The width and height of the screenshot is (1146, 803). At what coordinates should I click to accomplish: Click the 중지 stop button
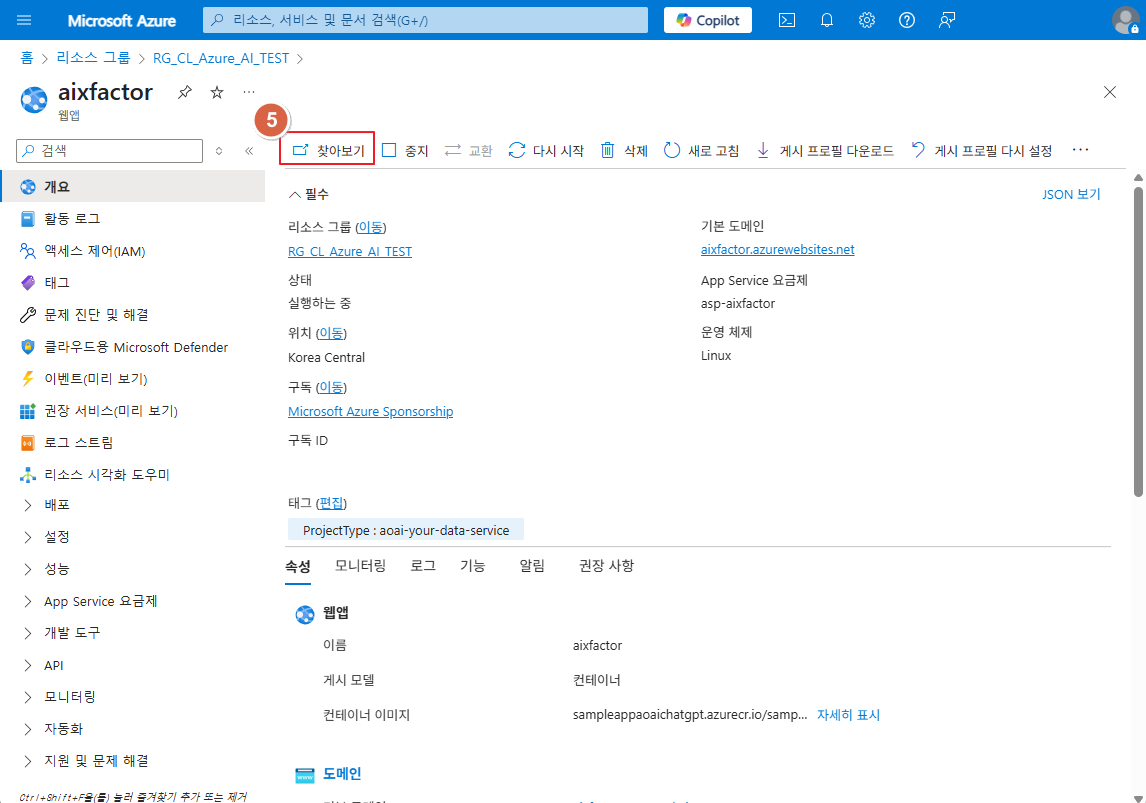tap(405, 151)
